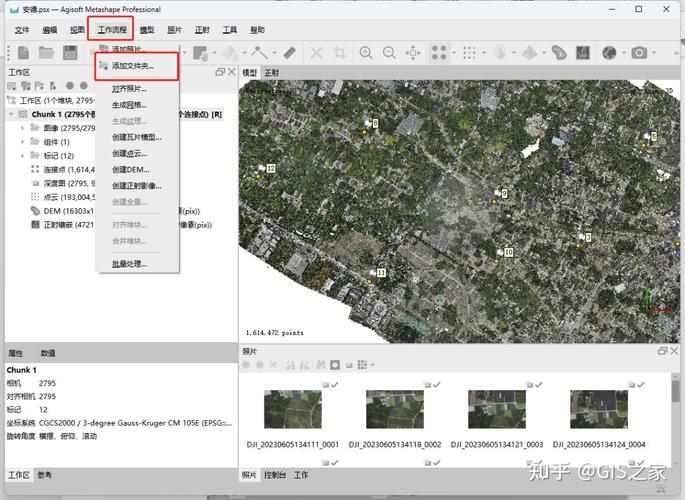The width and height of the screenshot is (685, 500).
Task: Float the workspace panel with undock icon
Action: [x=220, y=72]
